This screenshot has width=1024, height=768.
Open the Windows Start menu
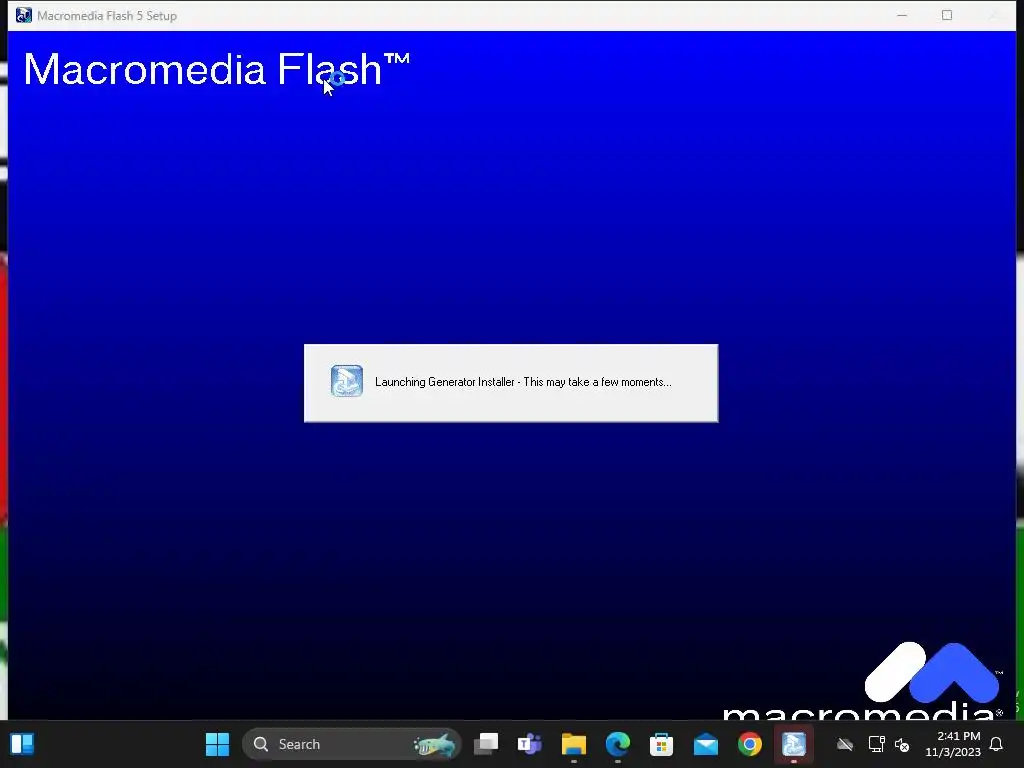click(217, 744)
